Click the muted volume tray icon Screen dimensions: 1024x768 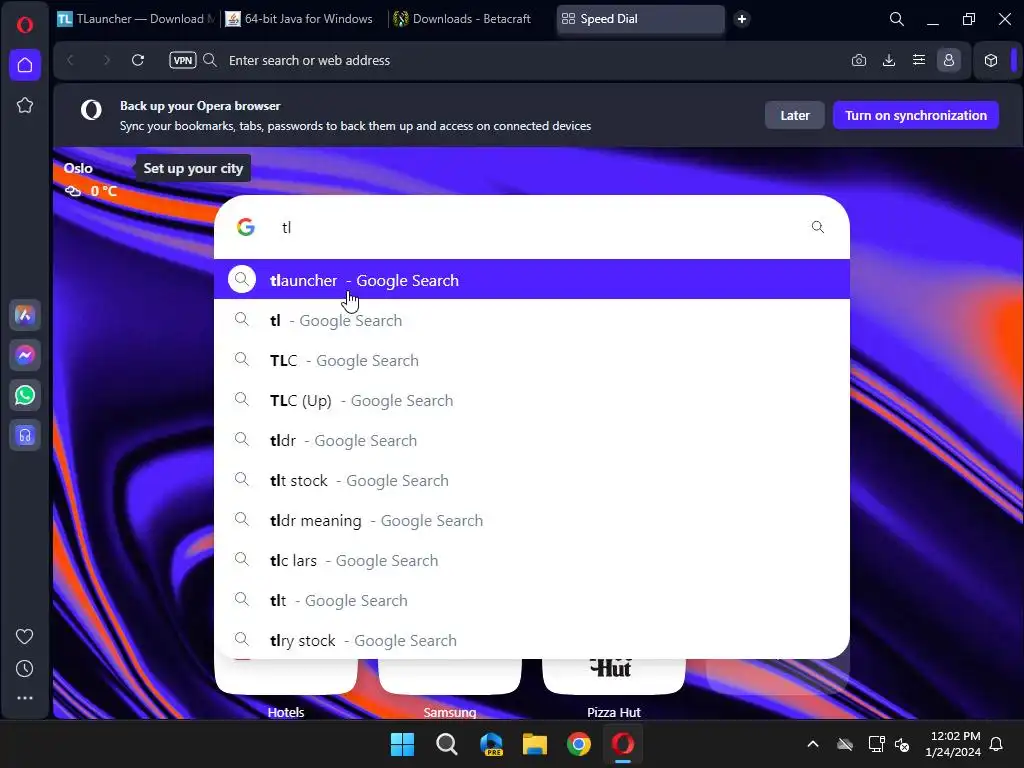[902, 744]
